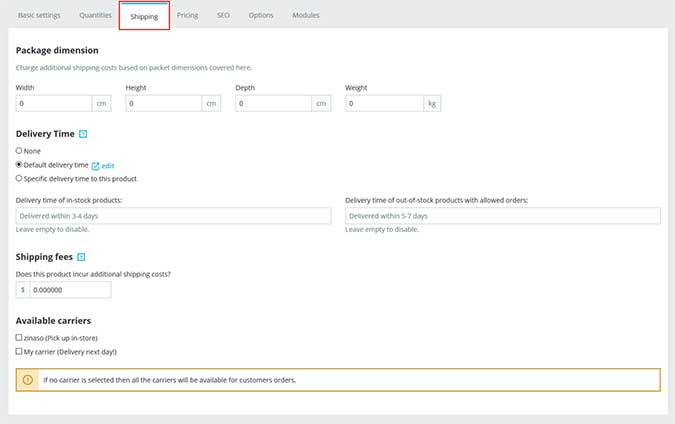Image resolution: width=675 pixels, height=424 pixels.
Task: Click the additional shipping cost amount field
Action: tap(69, 290)
